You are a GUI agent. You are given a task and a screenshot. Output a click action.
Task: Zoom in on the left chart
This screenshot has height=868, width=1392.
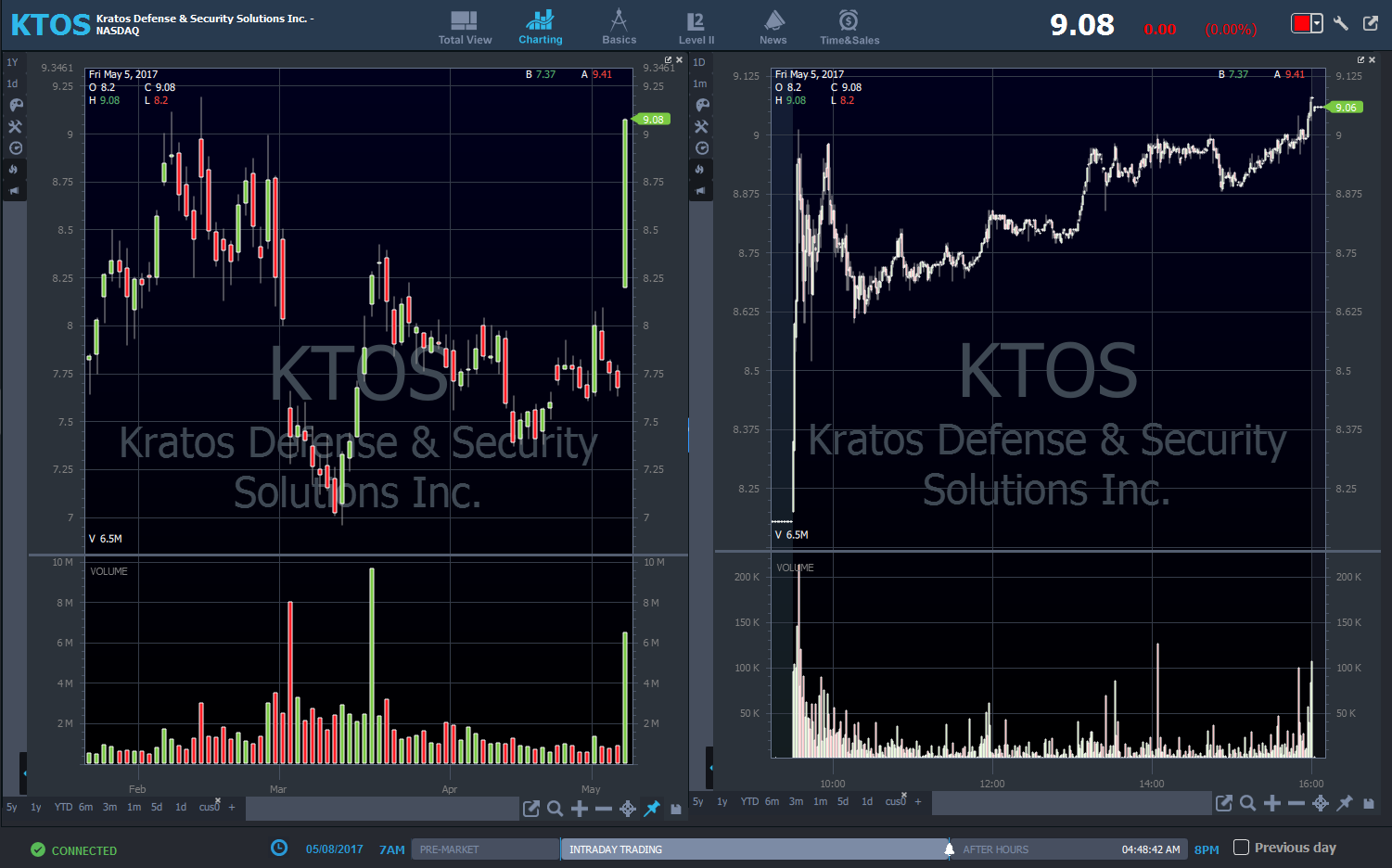tap(580, 809)
